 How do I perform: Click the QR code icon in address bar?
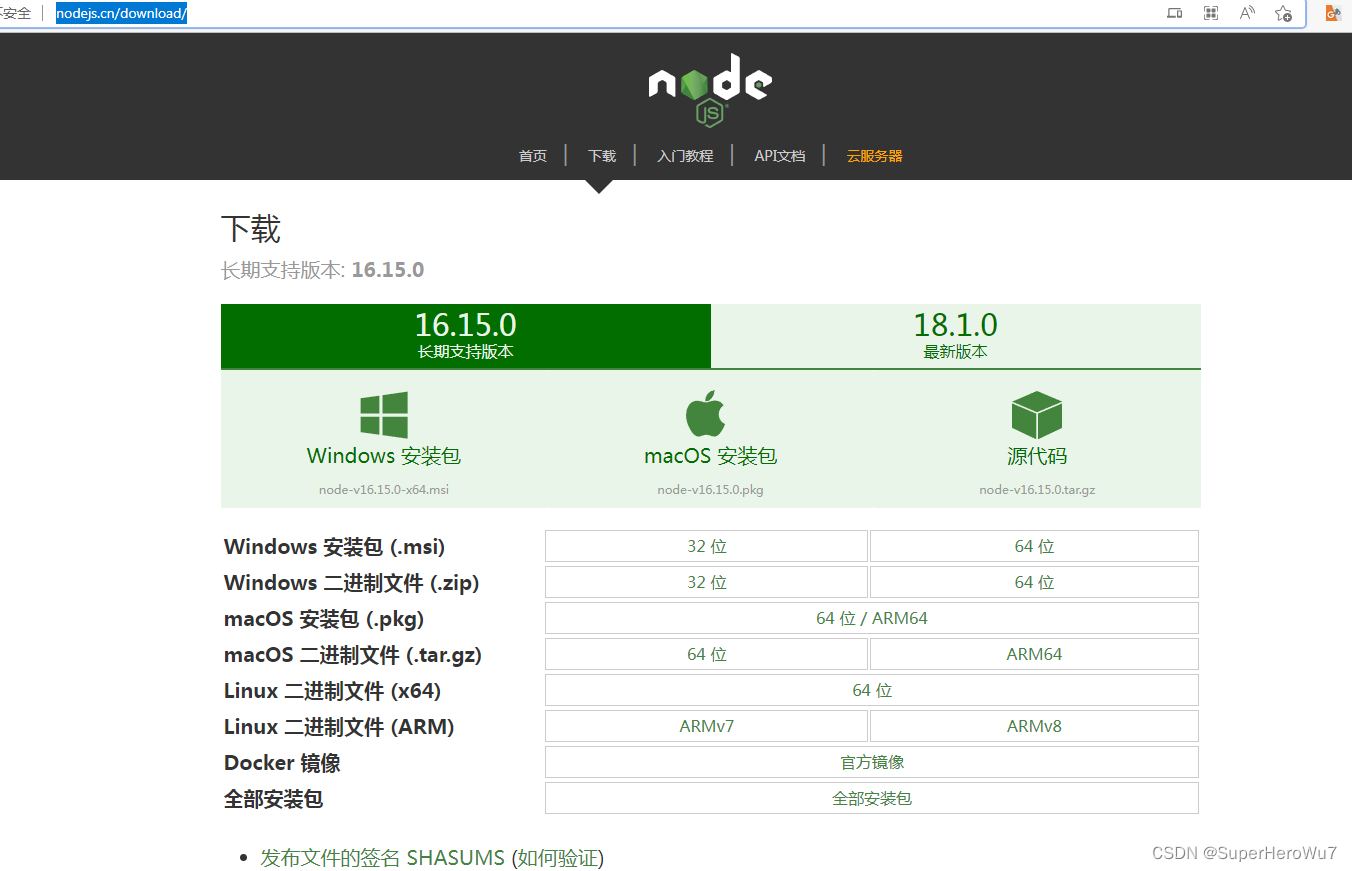coord(1211,13)
